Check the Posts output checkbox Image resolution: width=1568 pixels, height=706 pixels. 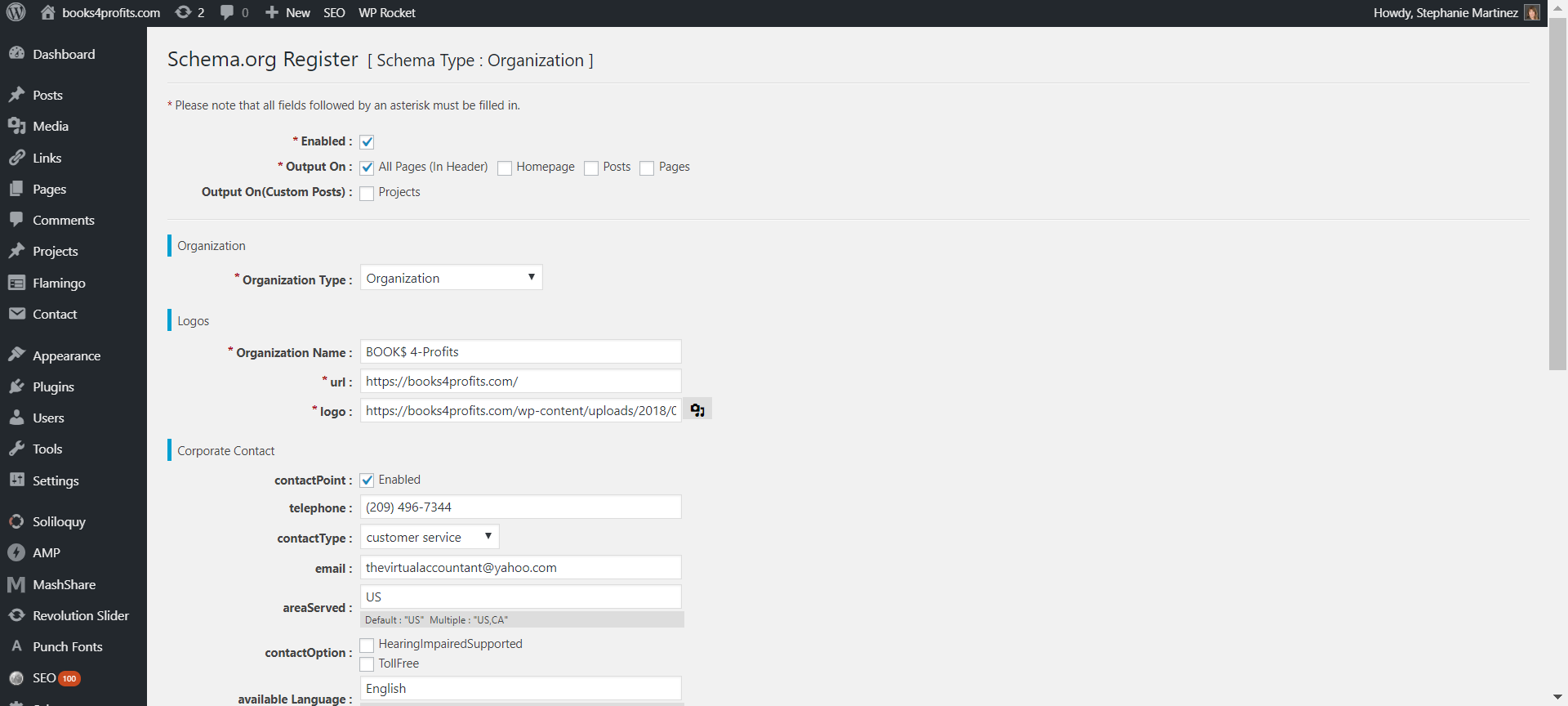(591, 168)
